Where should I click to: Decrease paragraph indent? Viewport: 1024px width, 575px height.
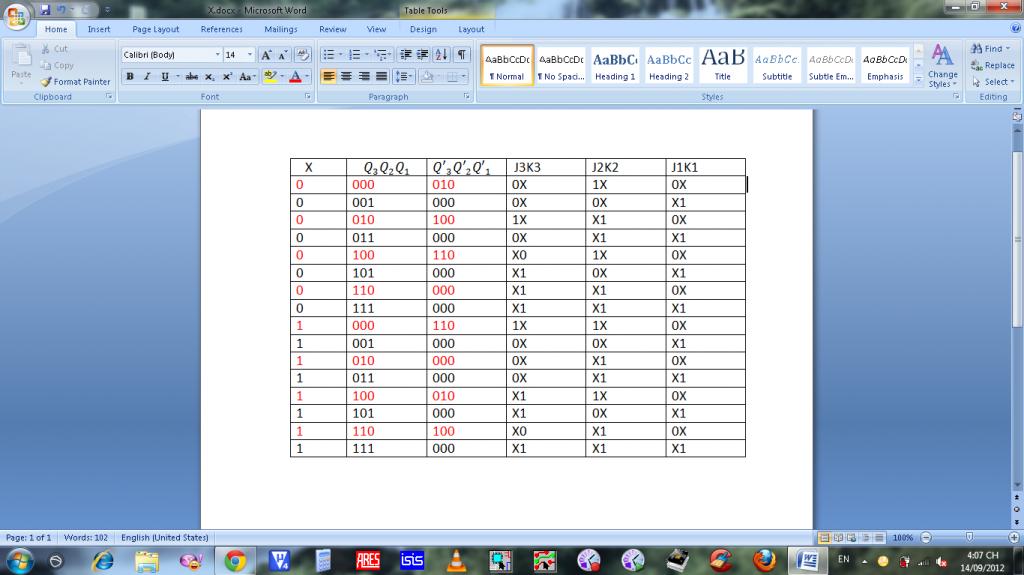click(406, 55)
